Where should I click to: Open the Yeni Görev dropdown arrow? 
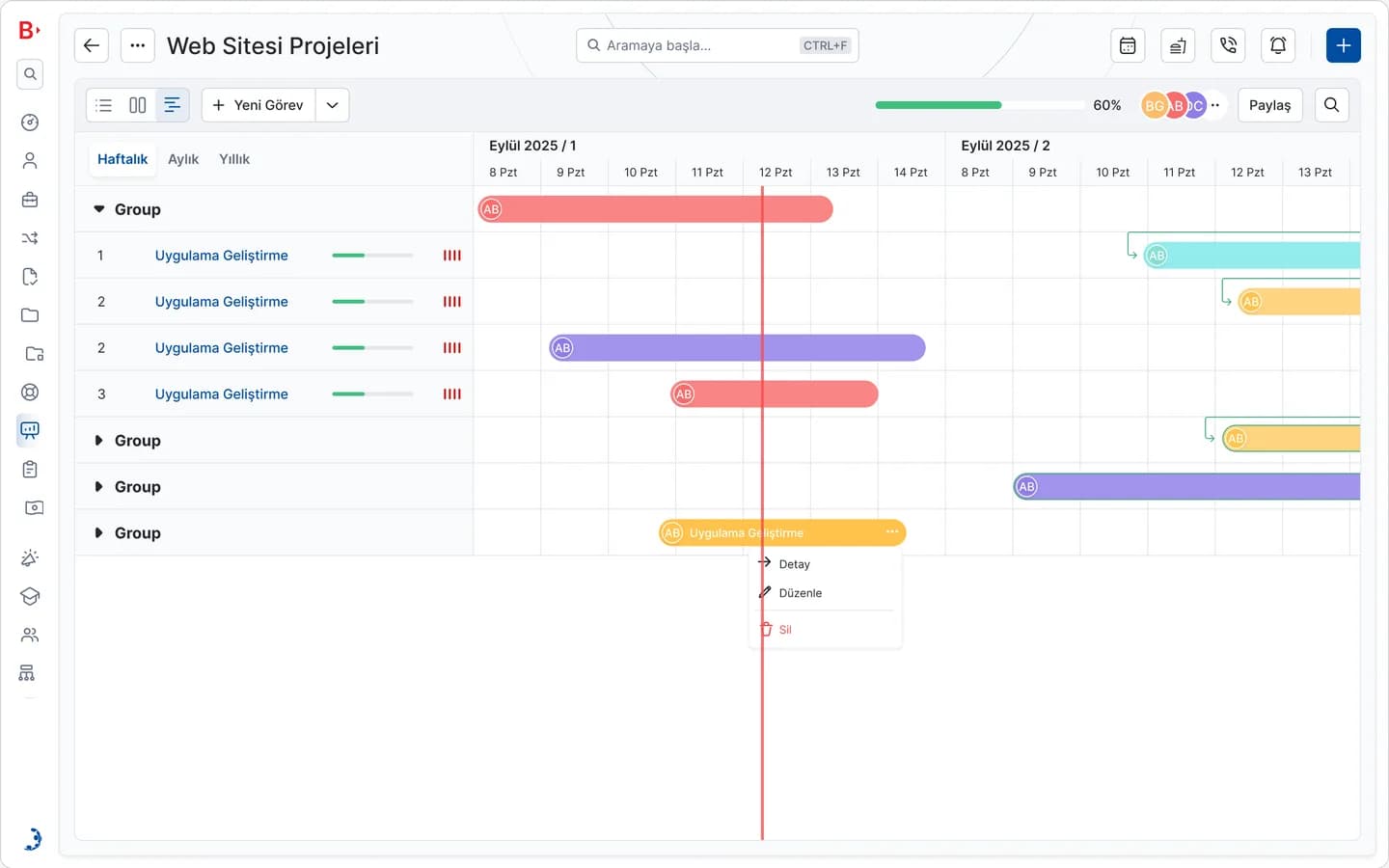coord(333,105)
